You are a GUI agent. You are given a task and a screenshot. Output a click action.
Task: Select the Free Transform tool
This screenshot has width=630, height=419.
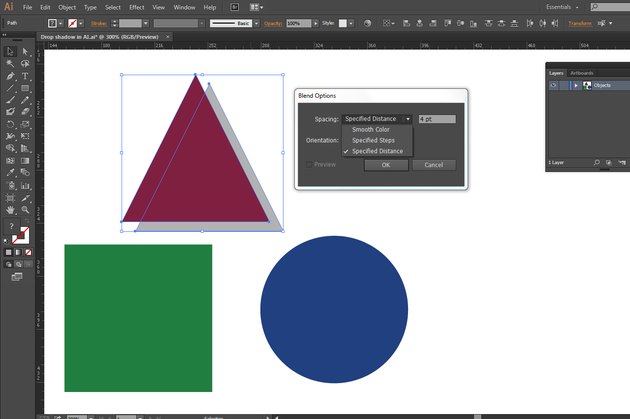tap(25, 136)
